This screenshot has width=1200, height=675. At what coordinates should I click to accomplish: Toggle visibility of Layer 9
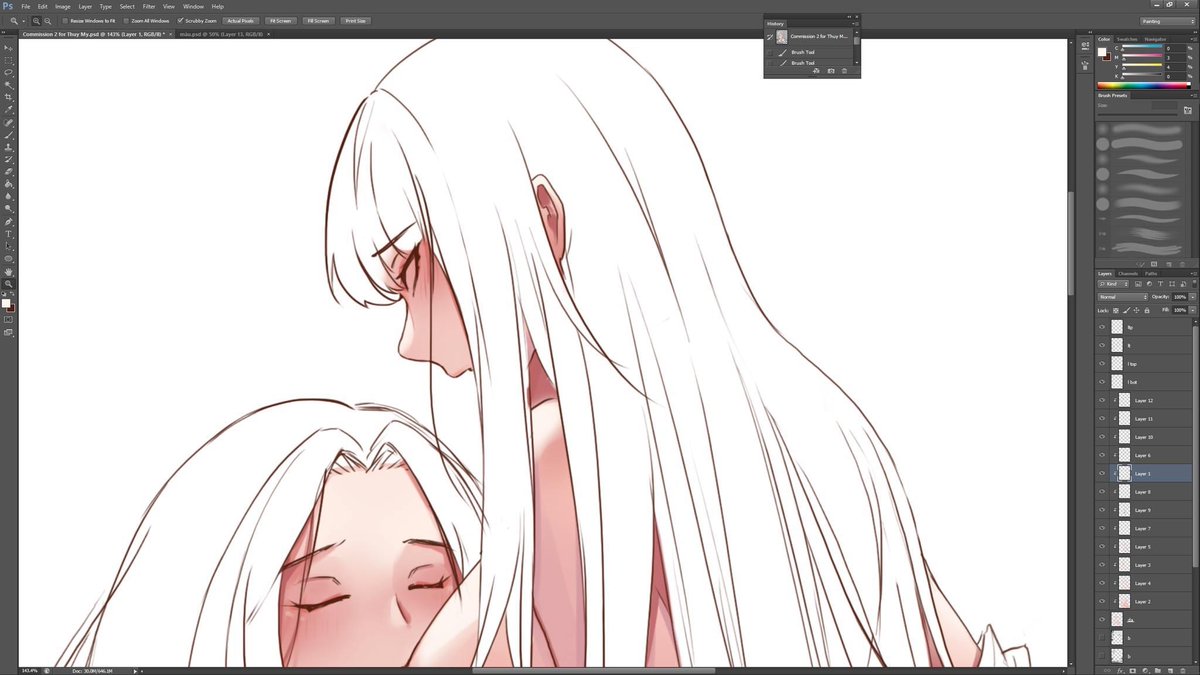[1103, 510]
